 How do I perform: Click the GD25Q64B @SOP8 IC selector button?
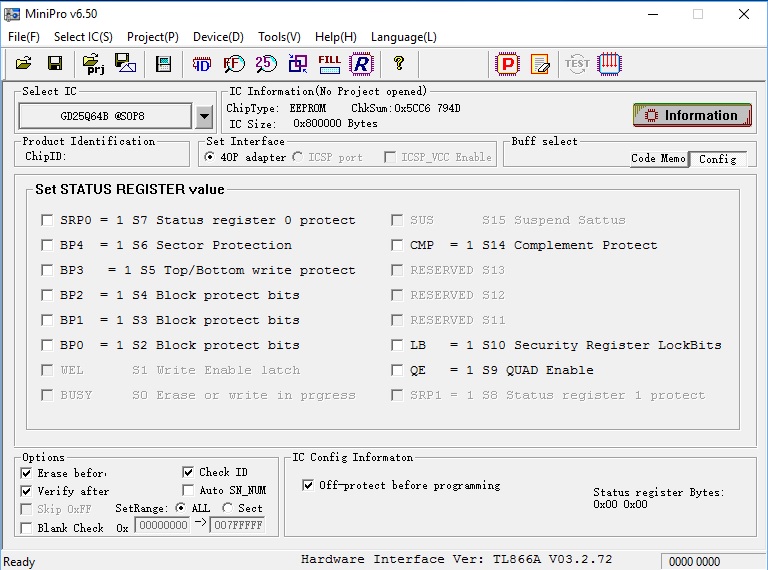tap(105, 116)
